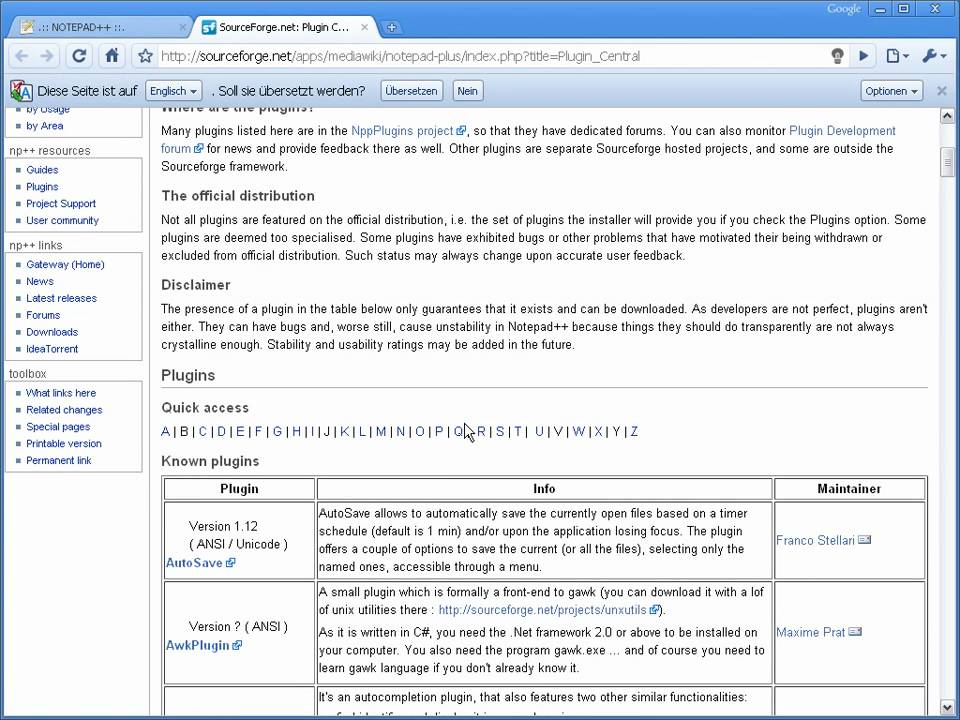Click the mail icon next to Franco Stellari
Screen dimensions: 960x720
click(864, 539)
